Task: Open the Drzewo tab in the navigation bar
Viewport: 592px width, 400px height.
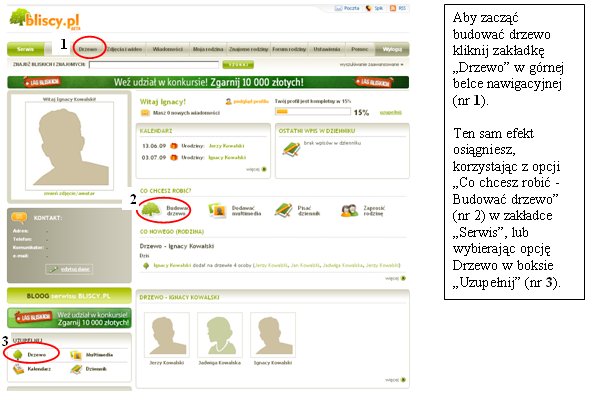Action: coord(88,49)
